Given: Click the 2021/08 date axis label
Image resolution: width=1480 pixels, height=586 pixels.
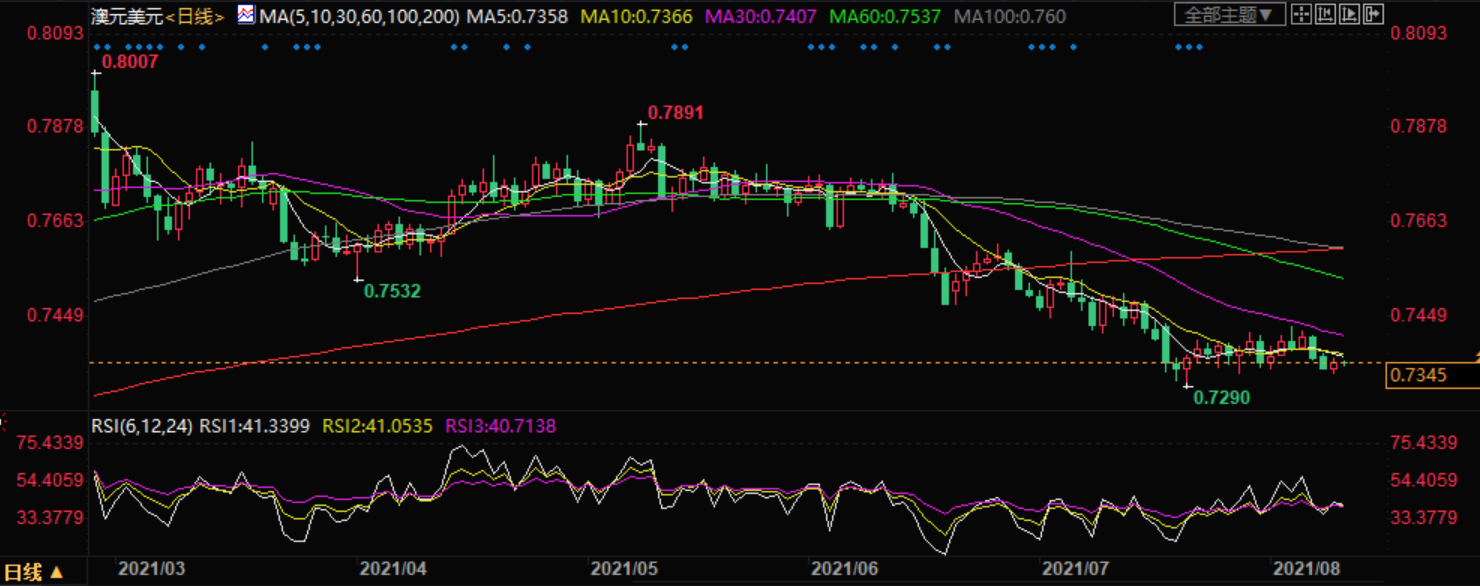Looking at the screenshot, I should pos(1305,568).
